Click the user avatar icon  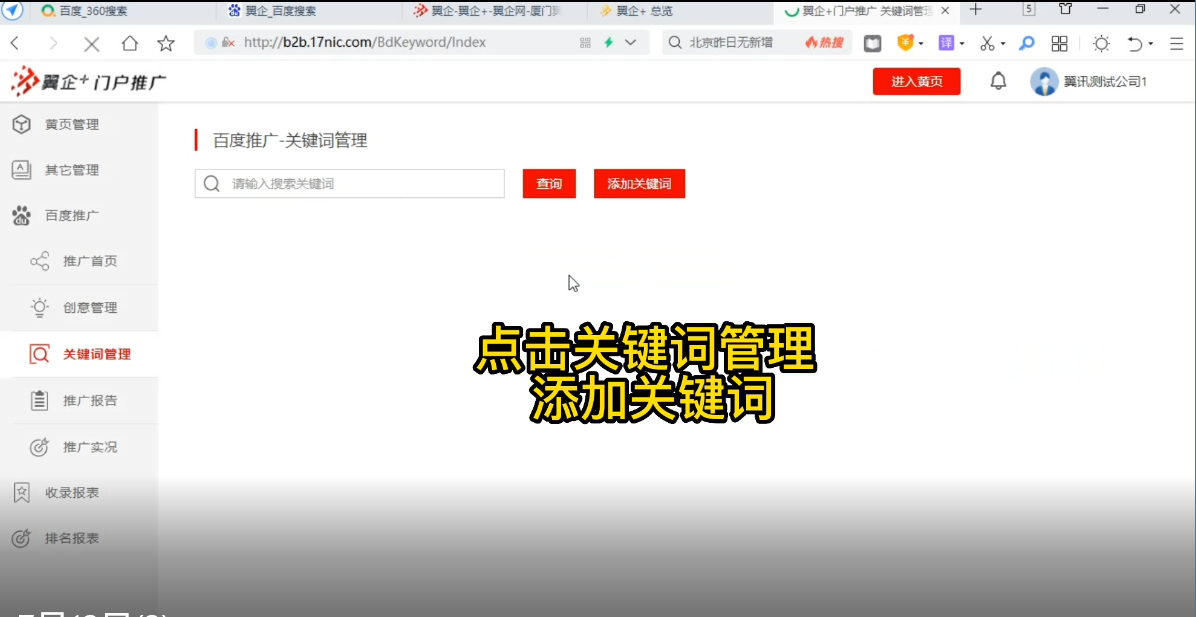click(x=1044, y=82)
